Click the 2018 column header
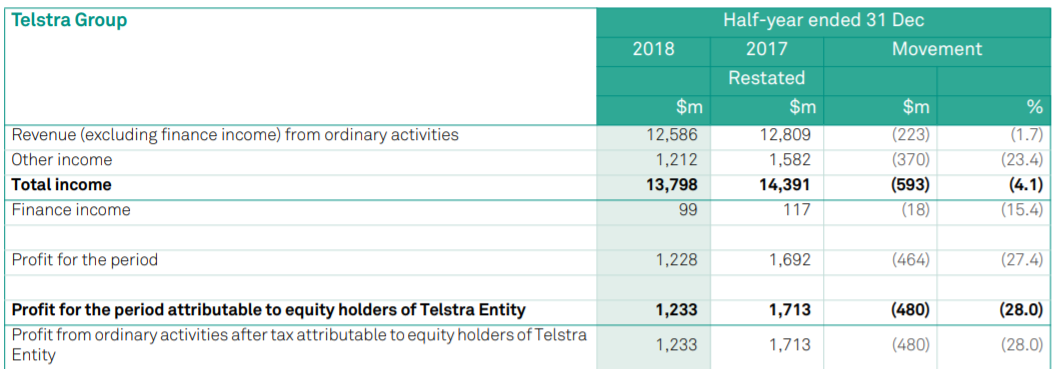1055x369 pixels. click(653, 49)
